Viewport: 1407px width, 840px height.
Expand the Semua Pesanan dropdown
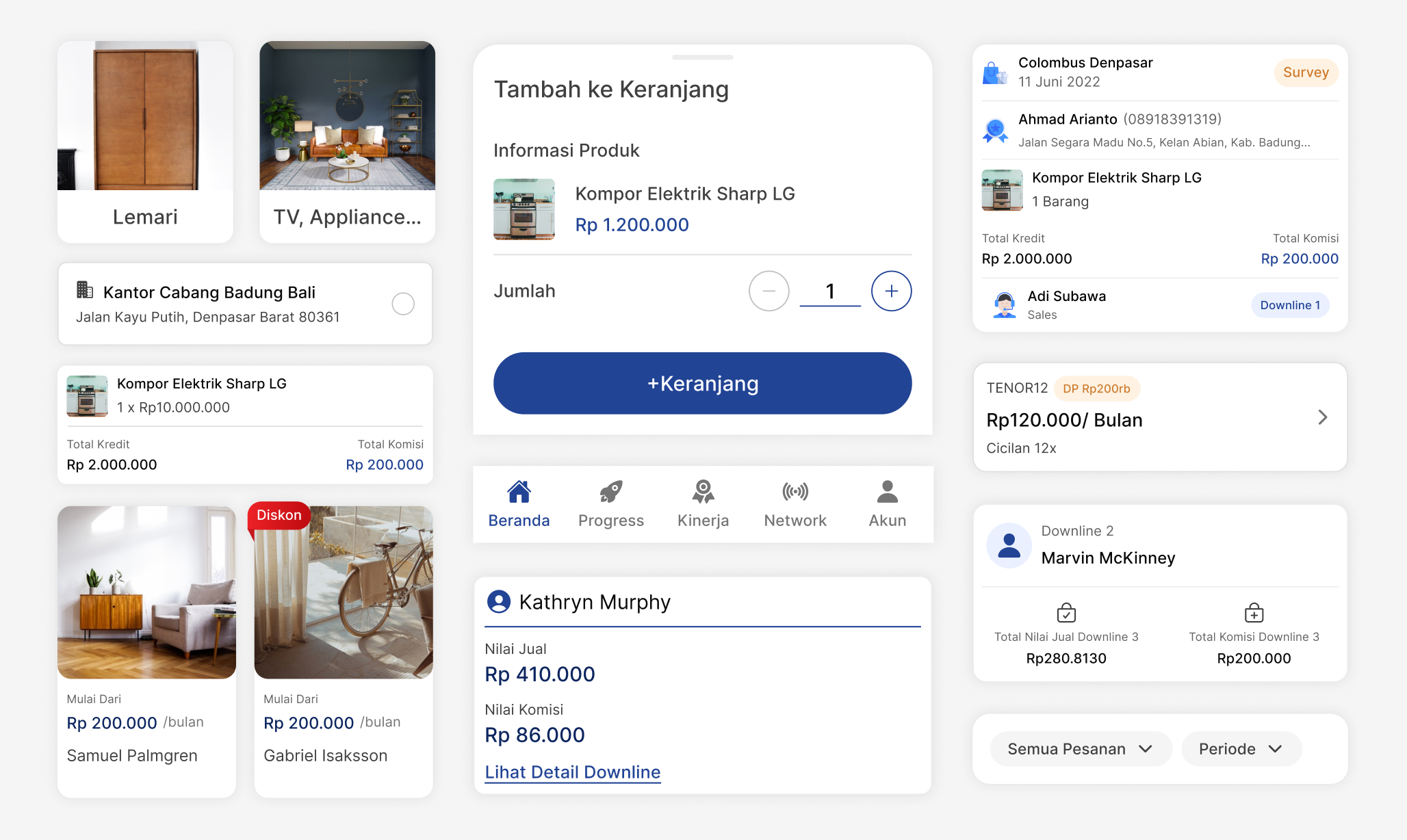pos(1080,749)
